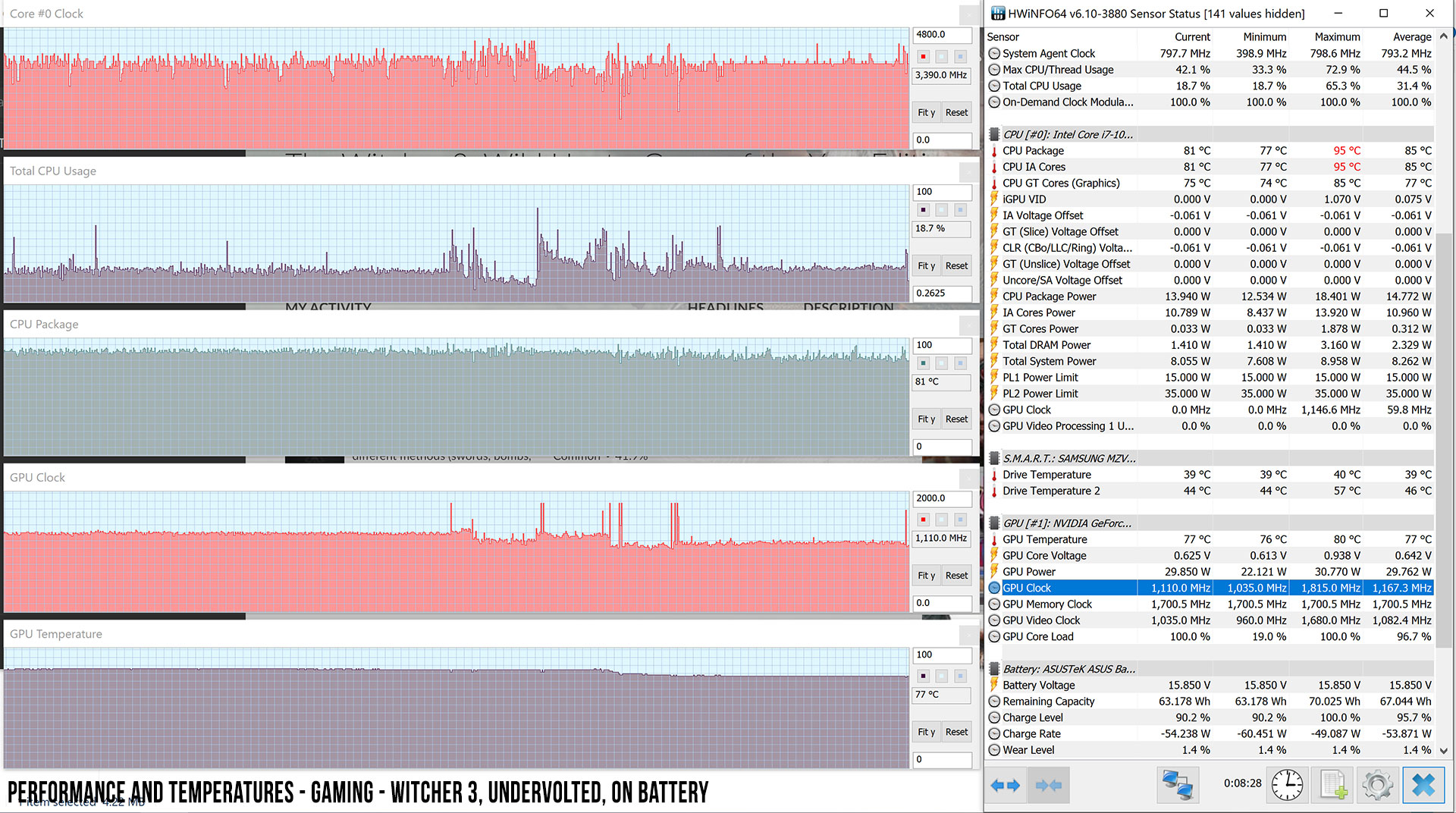Click the sensor list scrollbar up arrow
The width and height of the screenshot is (1456, 813).
1444,36
